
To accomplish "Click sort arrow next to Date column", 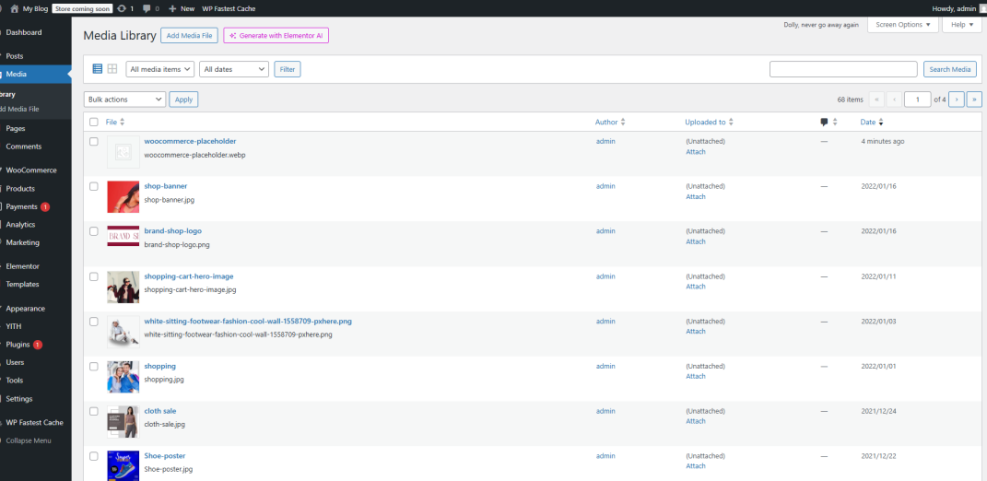I will [881, 122].
